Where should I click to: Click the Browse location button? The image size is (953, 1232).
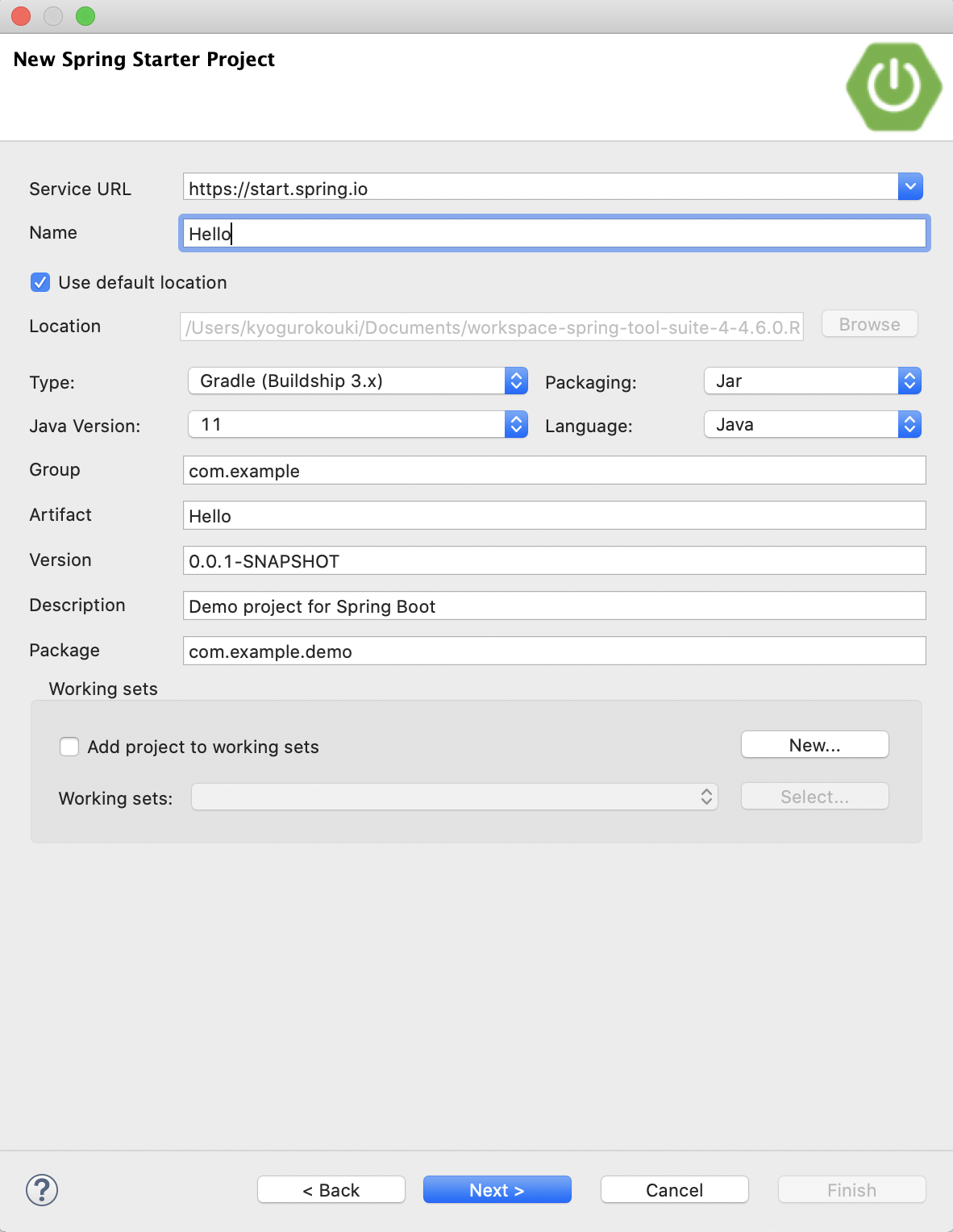(x=870, y=324)
